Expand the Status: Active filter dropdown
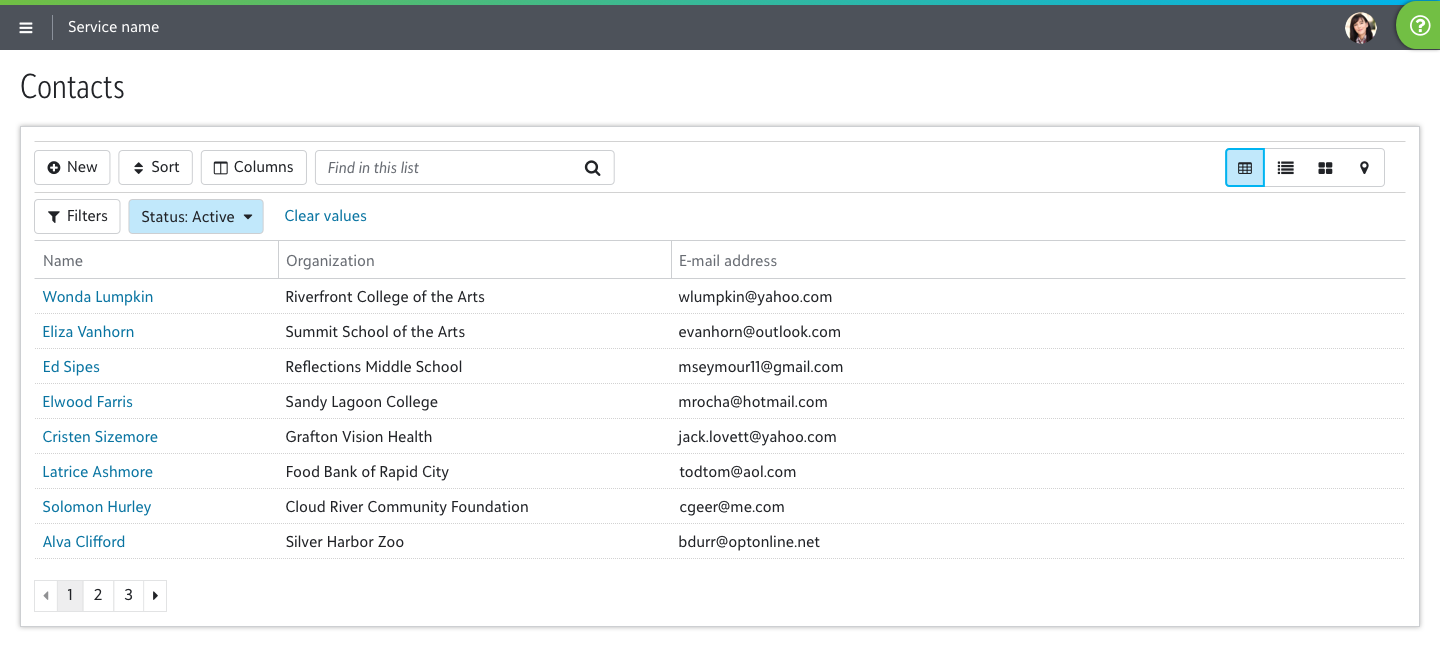This screenshot has width=1440, height=657. 196,217
